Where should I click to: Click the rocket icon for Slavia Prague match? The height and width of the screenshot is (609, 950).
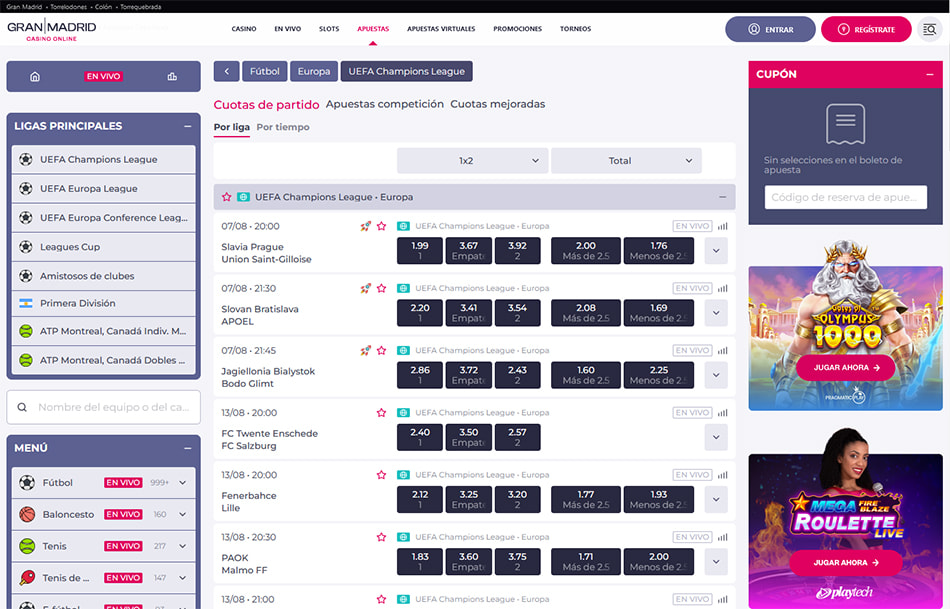click(366, 226)
